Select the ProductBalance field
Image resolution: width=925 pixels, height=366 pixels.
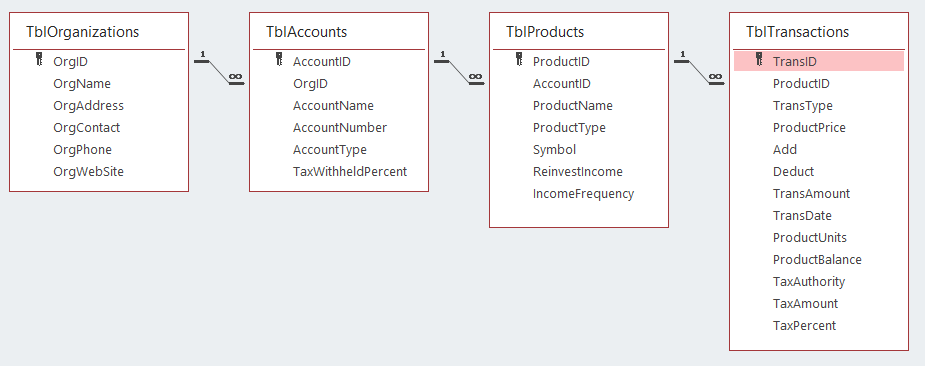[x=817, y=260]
